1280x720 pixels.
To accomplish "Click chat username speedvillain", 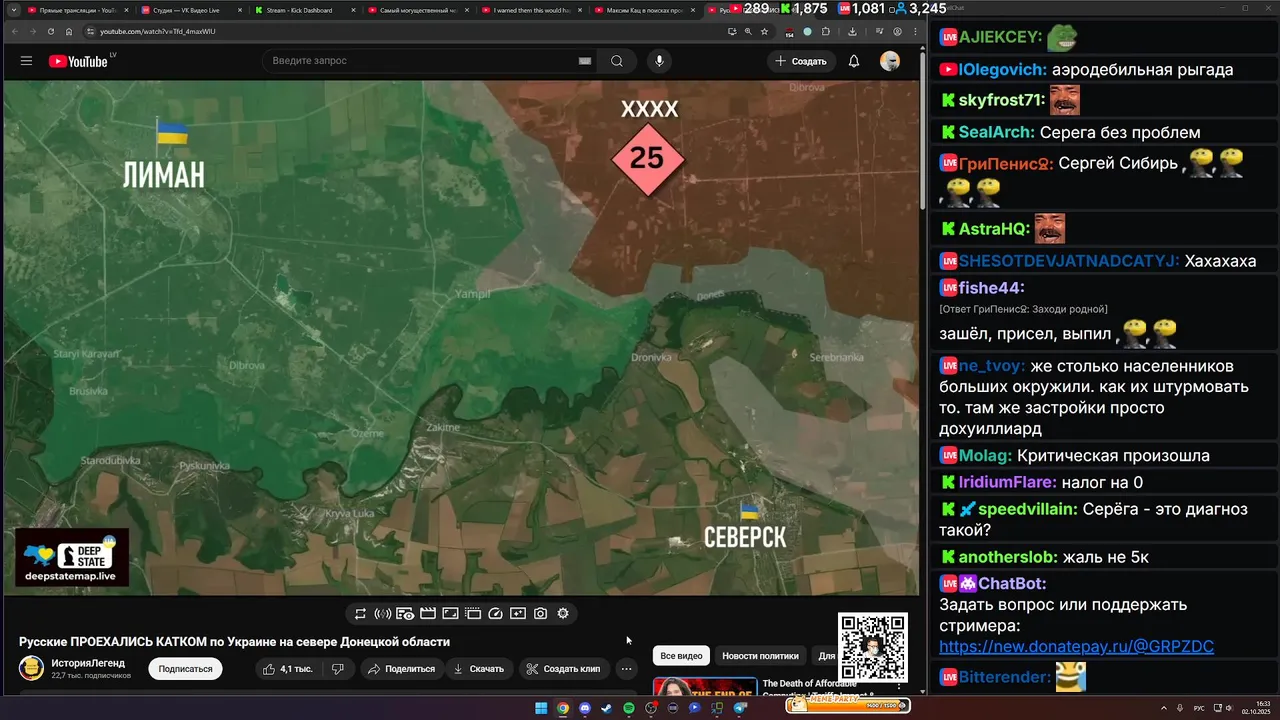I will point(1028,509).
